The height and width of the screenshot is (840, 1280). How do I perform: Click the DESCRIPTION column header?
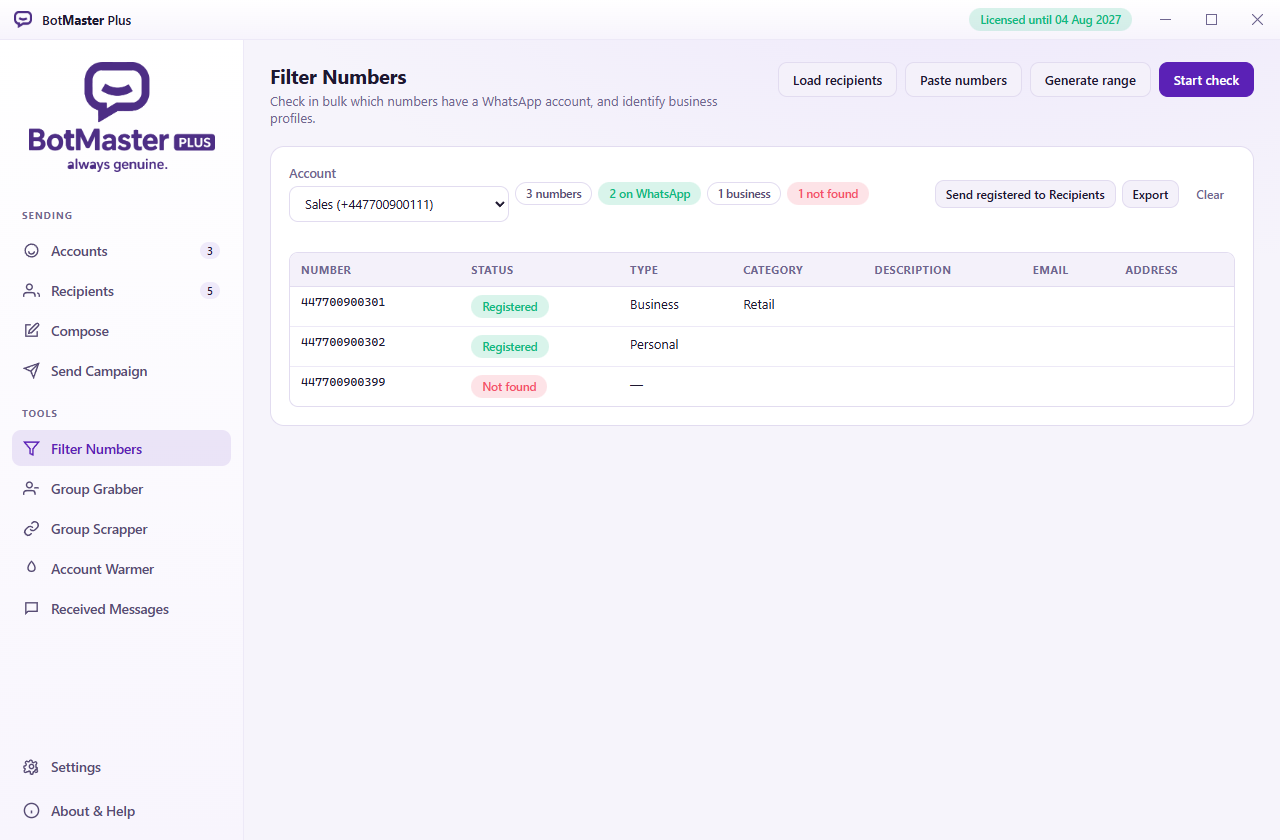tap(913, 270)
